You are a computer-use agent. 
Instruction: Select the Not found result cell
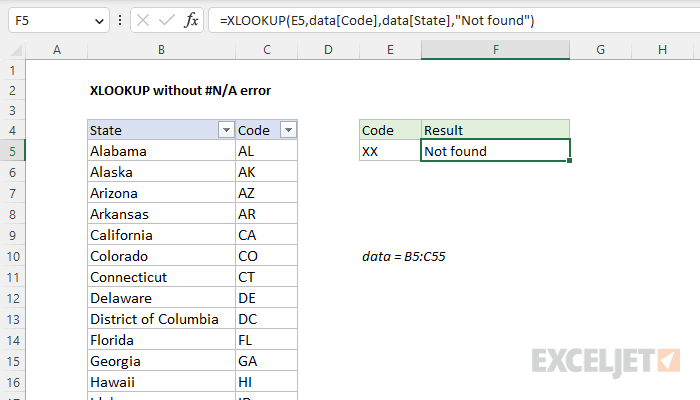(x=495, y=151)
